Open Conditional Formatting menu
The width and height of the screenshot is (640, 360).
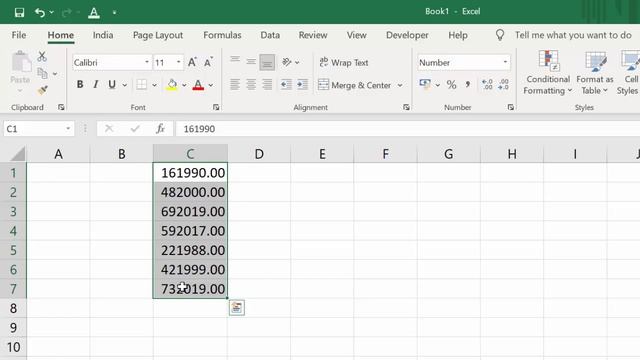(548, 73)
